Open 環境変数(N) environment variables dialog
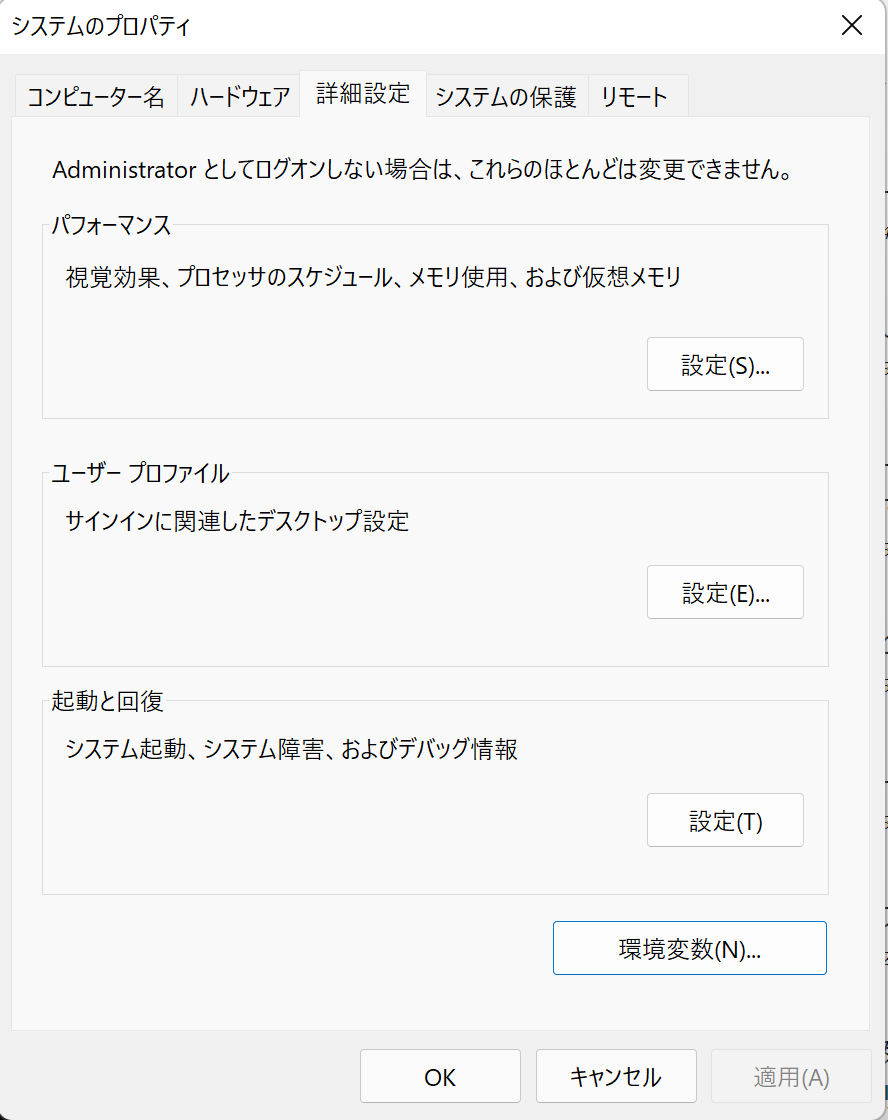Viewport: 888px width, 1120px height. coord(689,949)
